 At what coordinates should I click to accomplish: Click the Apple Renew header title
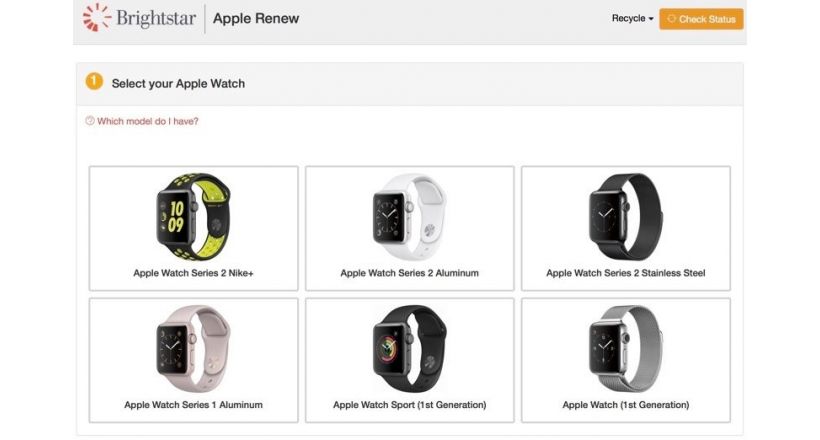[x=256, y=18]
